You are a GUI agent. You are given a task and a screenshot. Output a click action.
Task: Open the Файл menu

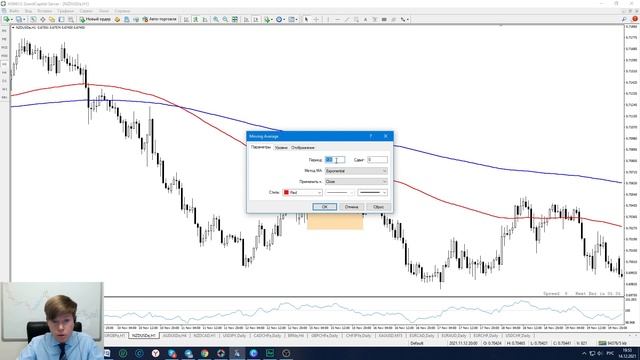point(13,11)
